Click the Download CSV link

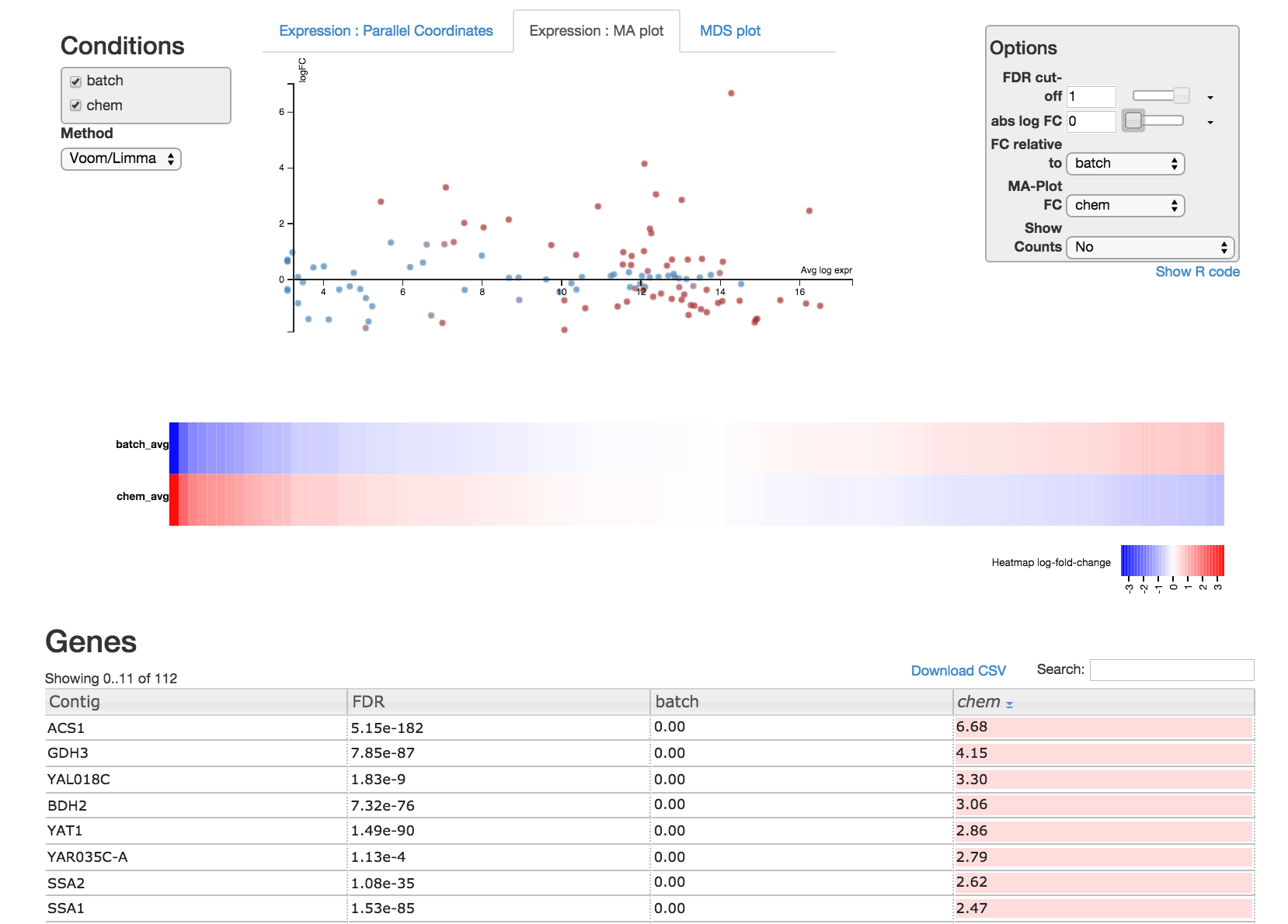pos(958,671)
